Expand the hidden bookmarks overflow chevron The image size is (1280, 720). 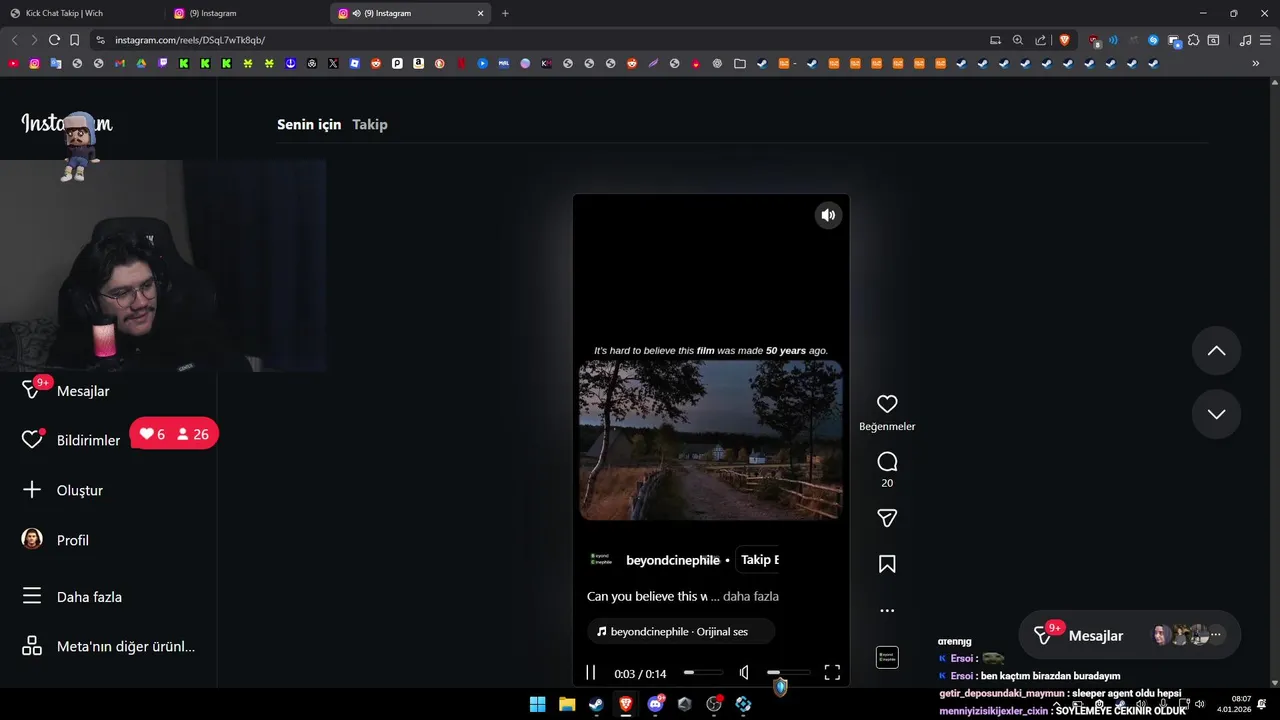[x=1256, y=63]
